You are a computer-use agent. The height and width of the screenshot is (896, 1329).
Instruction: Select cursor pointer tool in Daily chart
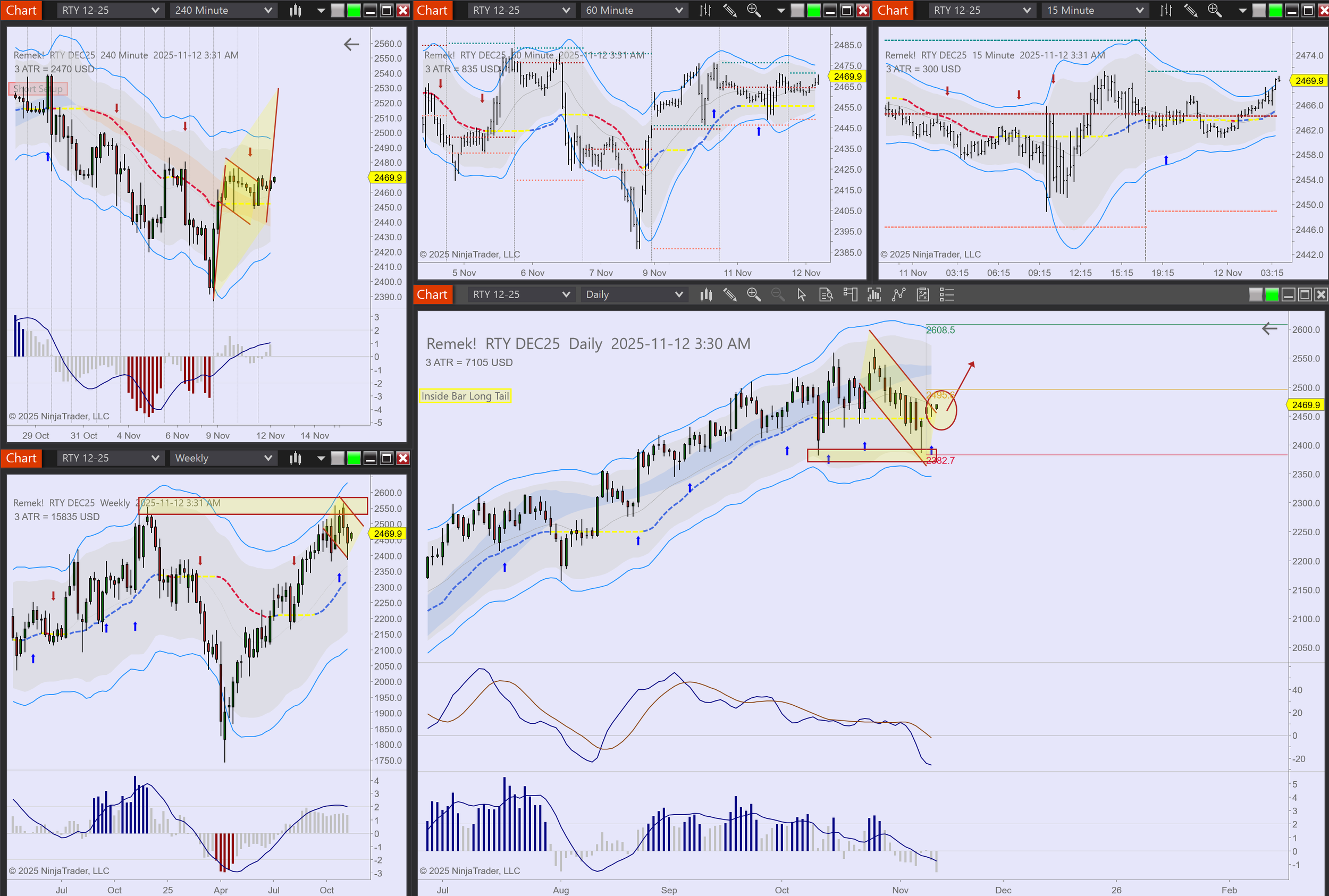point(802,295)
